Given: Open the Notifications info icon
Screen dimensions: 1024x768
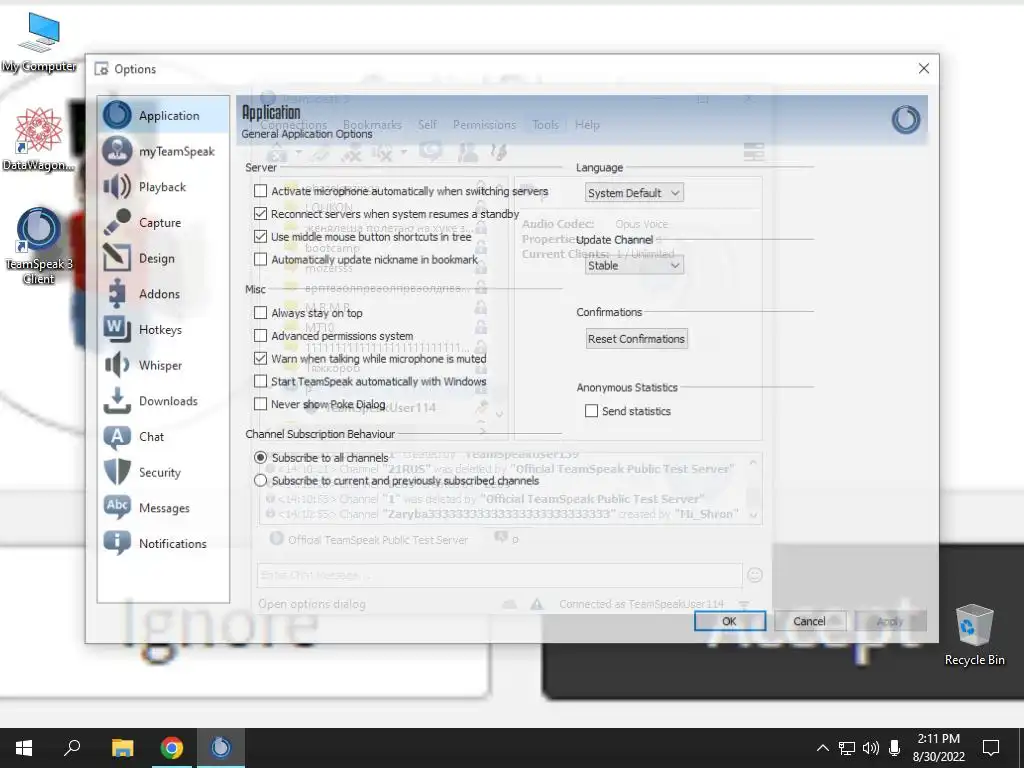Looking at the screenshot, I should point(117,543).
